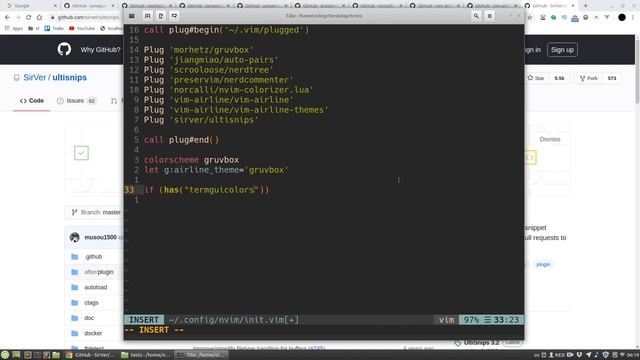Switch to the first browser tab
This screenshot has width=640, height=360.
(31, 6)
